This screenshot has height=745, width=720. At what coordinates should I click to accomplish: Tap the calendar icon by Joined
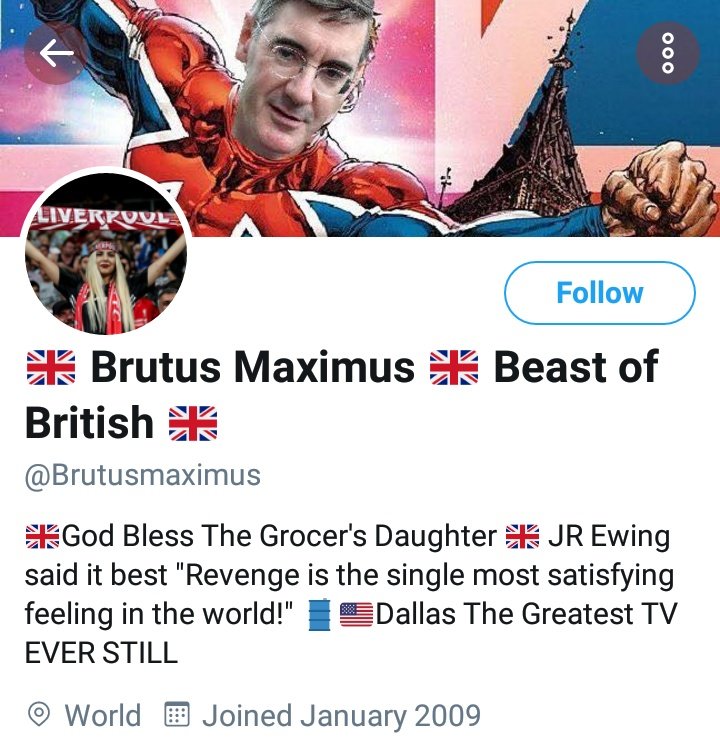point(177,714)
